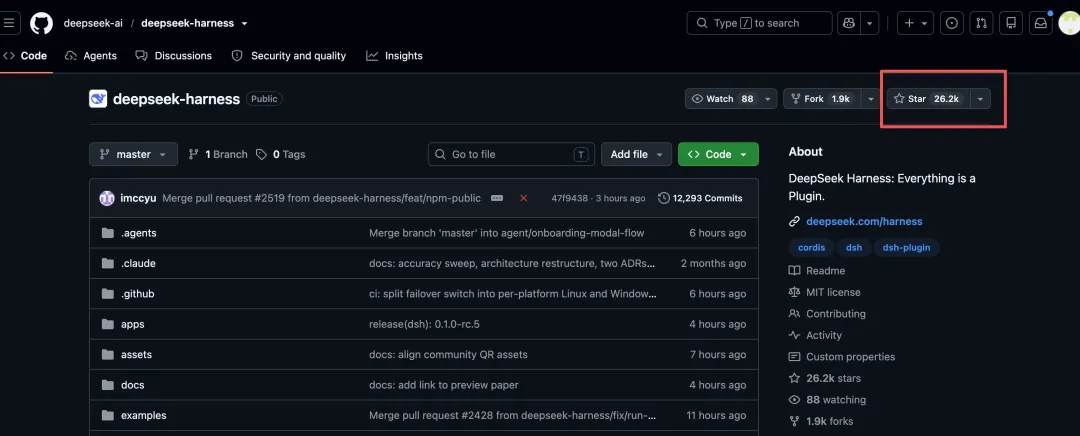Open the Security and quality tab
Screen dimensions: 1080x436
(x=289, y=56)
